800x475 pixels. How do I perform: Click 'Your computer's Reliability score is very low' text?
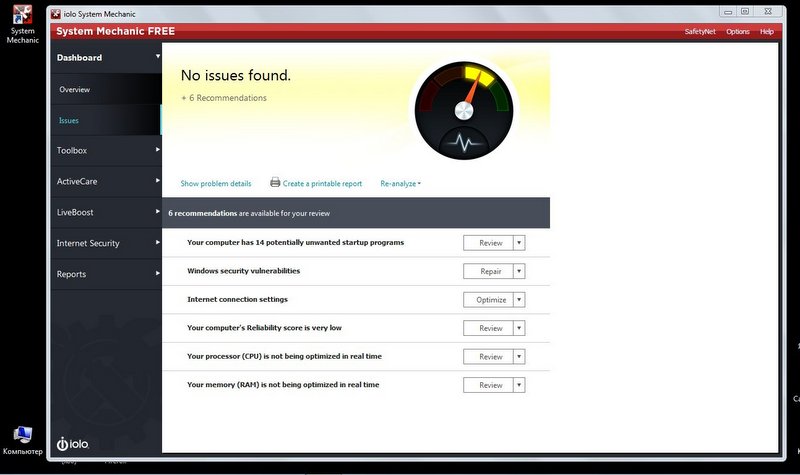[x=264, y=328]
